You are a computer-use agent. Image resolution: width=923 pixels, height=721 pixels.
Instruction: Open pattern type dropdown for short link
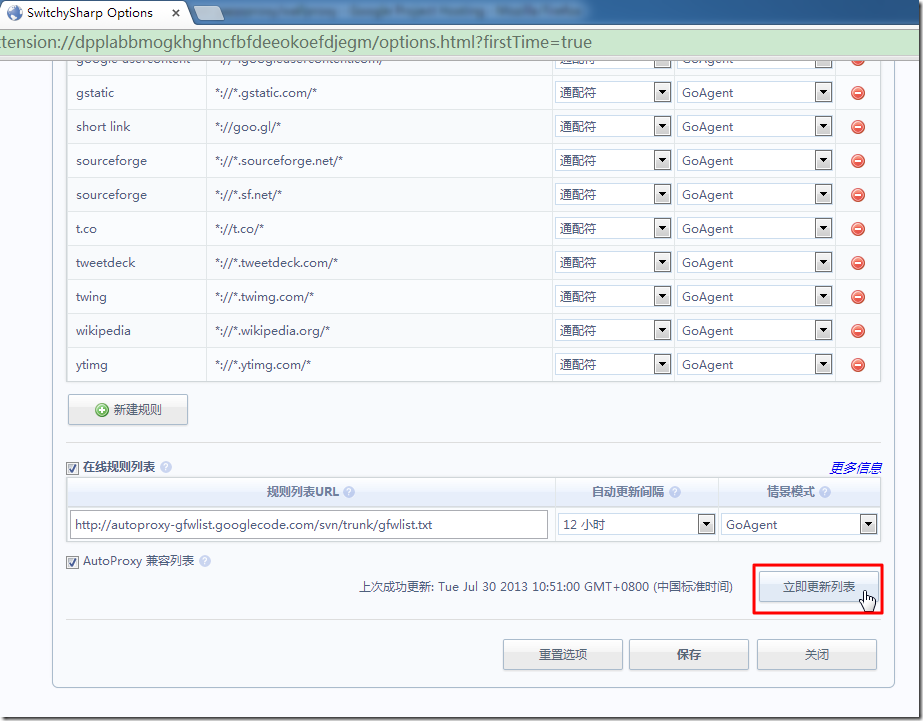(613, 127)
